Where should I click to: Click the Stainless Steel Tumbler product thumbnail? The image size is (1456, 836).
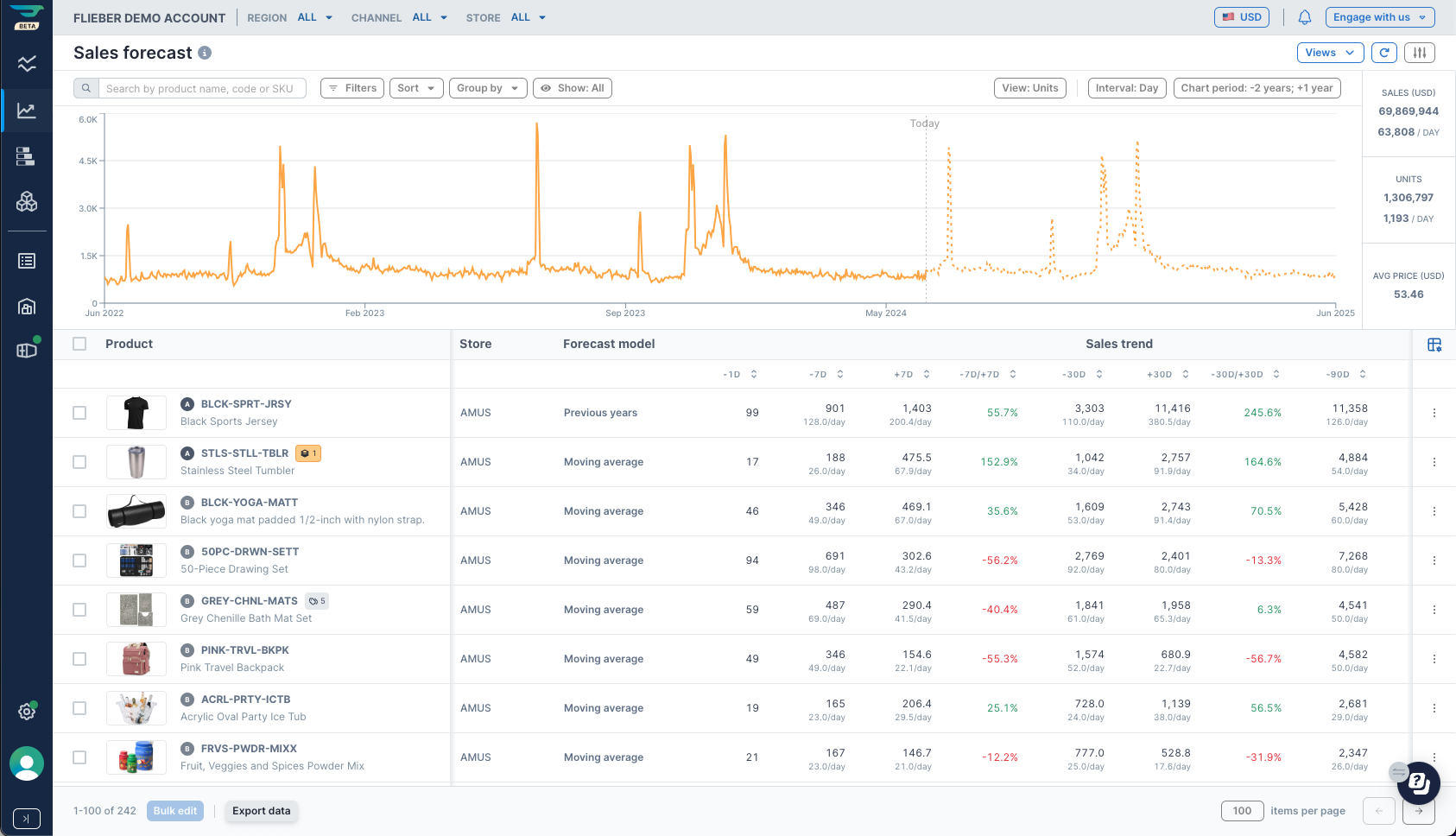coord(136,461)
